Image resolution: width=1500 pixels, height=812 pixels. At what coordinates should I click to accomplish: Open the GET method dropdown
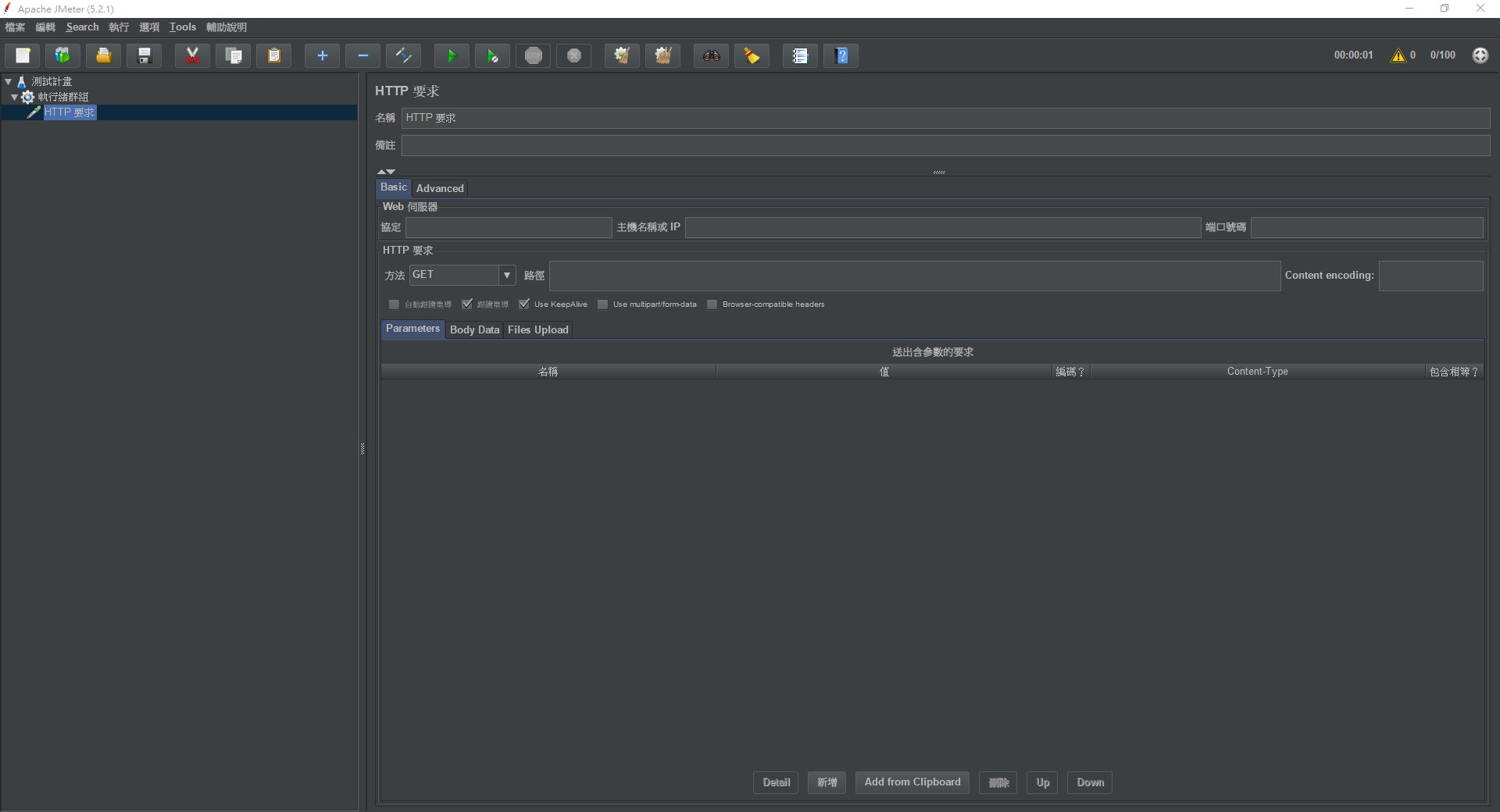pos(507,275)
